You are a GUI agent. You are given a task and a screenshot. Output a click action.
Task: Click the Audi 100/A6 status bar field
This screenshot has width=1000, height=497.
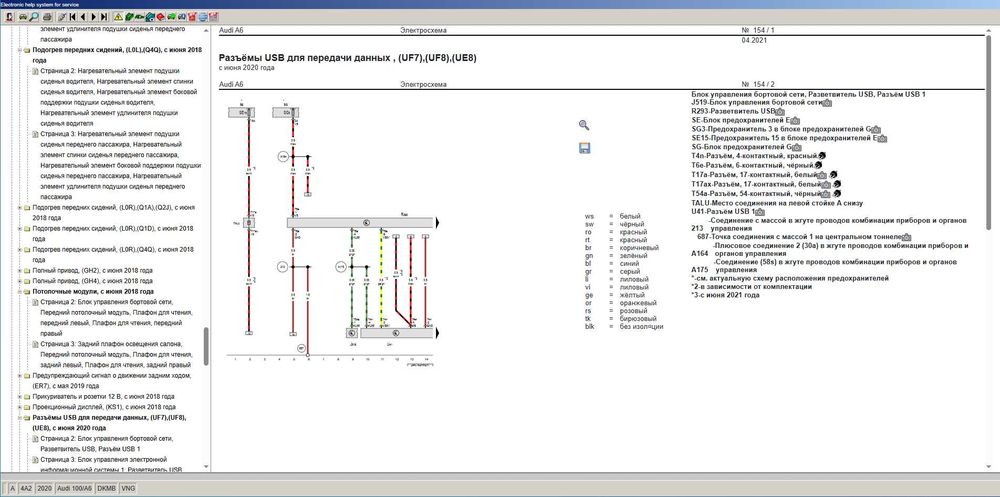pos(75,488)
